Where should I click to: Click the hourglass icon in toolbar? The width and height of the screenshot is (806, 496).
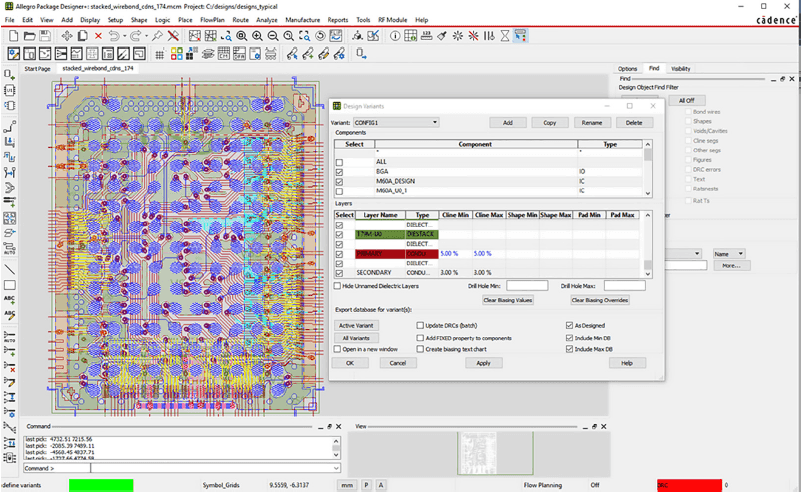pyautogui.click(x=505, y=36)
